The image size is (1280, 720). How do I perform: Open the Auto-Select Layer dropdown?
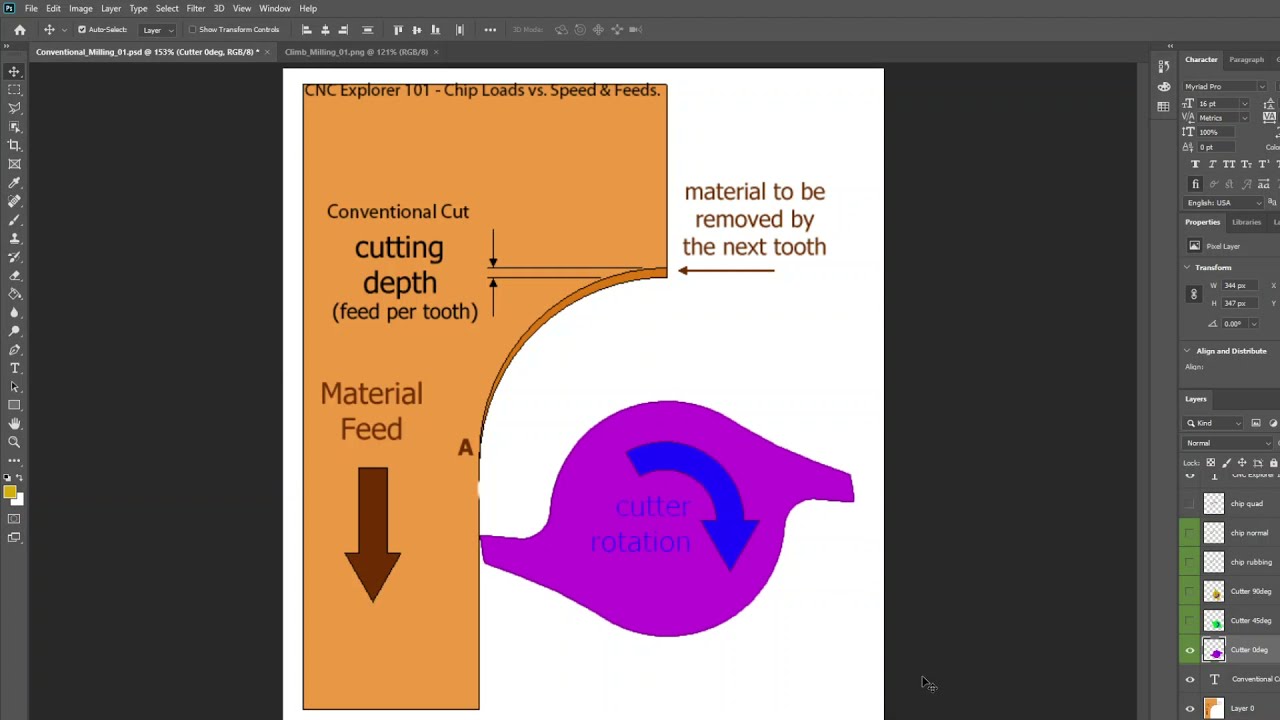[x=159, y=30]
